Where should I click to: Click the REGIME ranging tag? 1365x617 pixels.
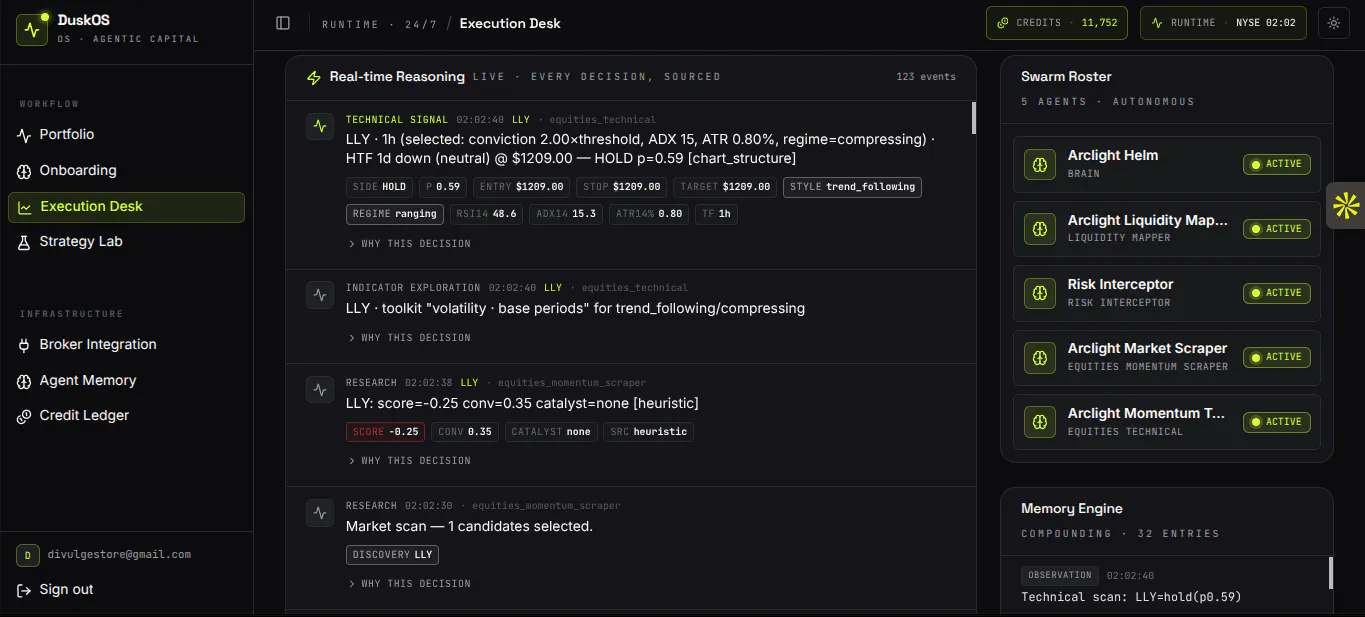(x=395, y=214)
